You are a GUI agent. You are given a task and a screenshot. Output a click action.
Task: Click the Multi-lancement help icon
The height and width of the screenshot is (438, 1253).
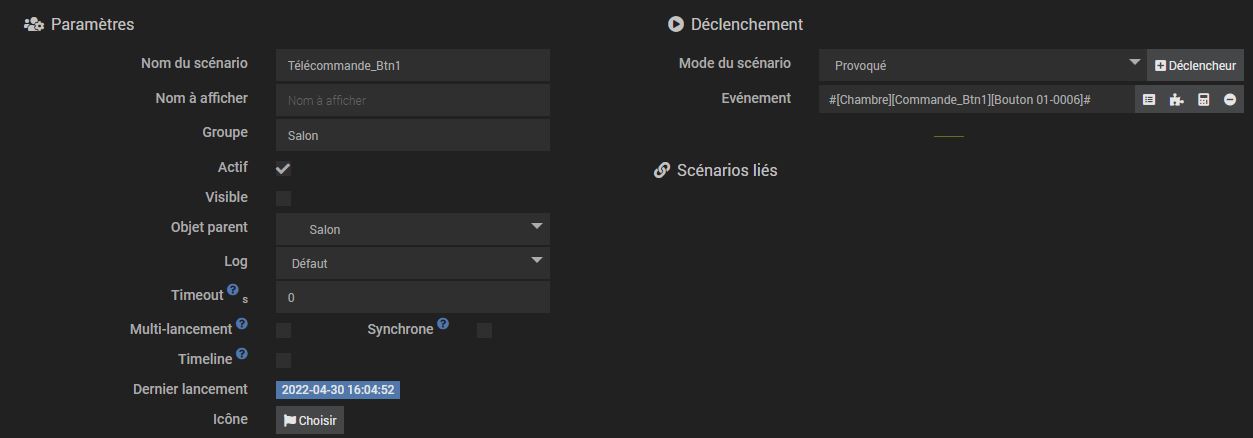242,325
